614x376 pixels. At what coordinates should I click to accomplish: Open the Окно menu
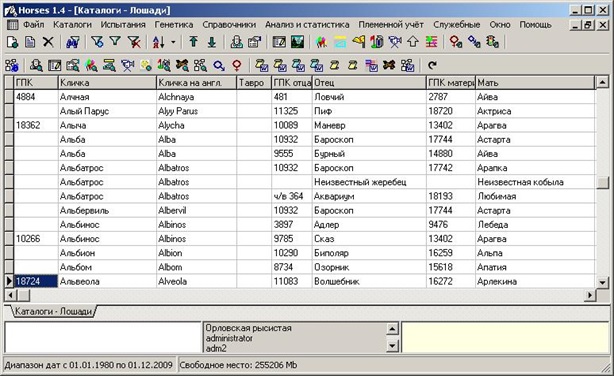point(500,25)
